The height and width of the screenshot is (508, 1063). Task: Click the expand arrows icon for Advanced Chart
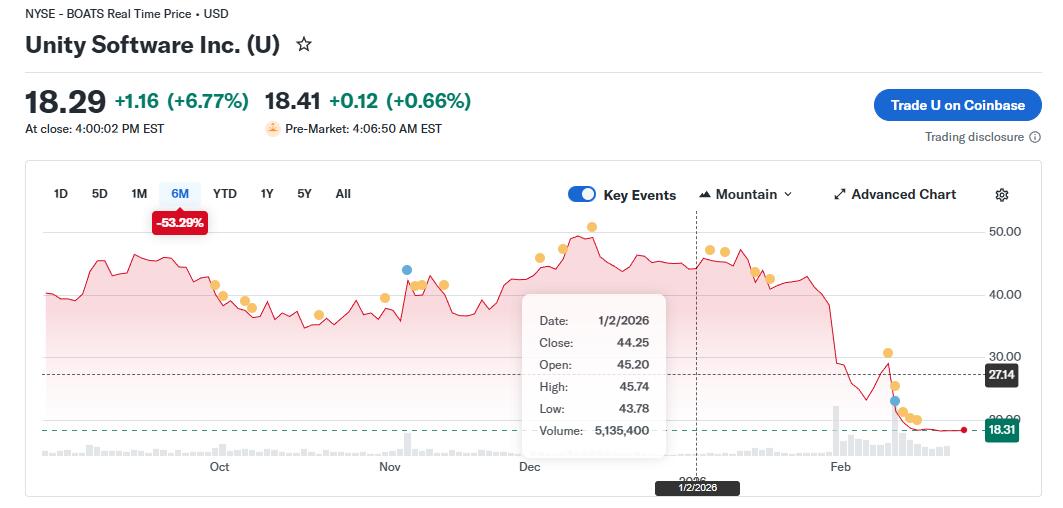coord(840,195)
